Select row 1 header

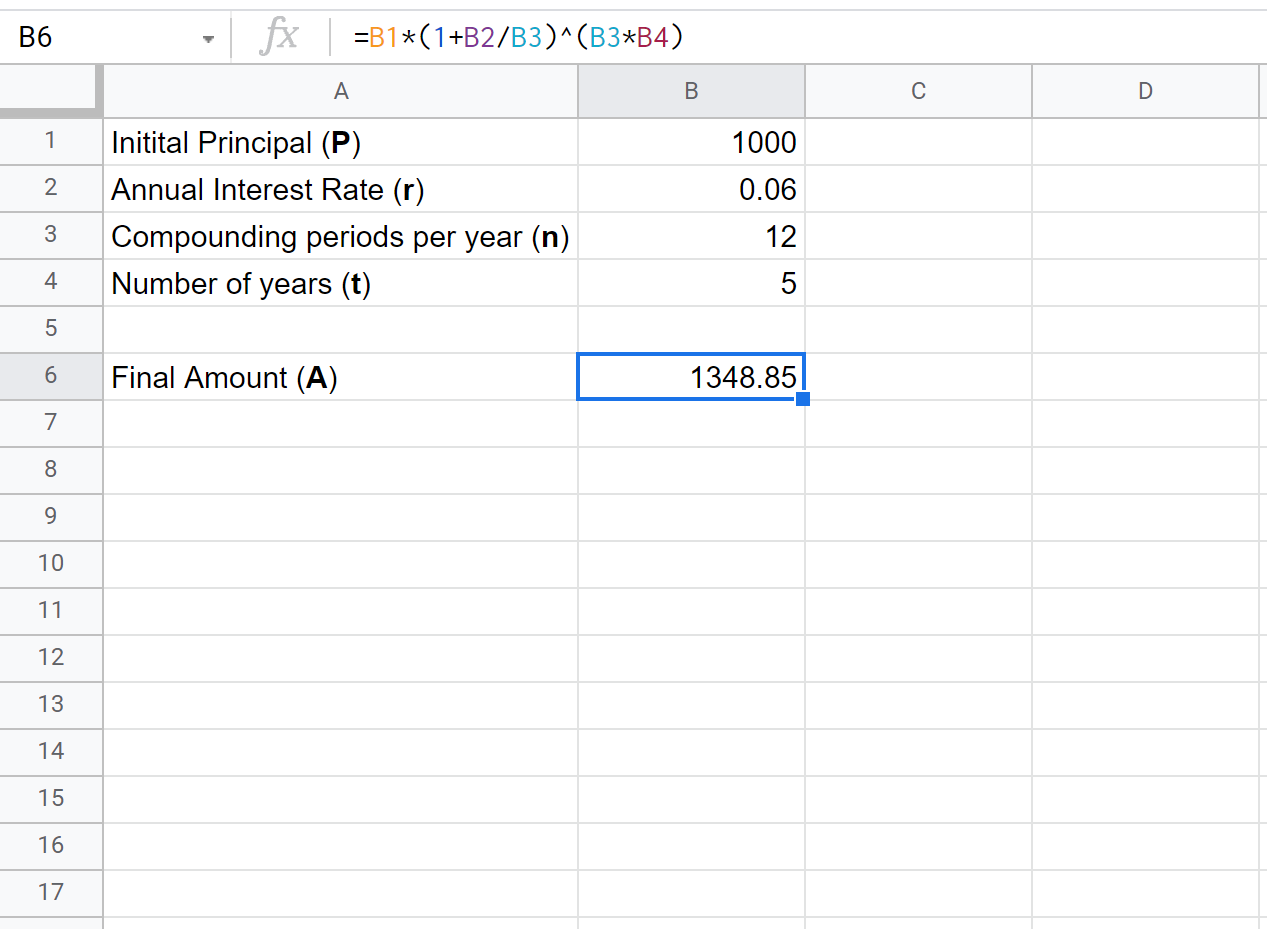(x=51, y=142)
